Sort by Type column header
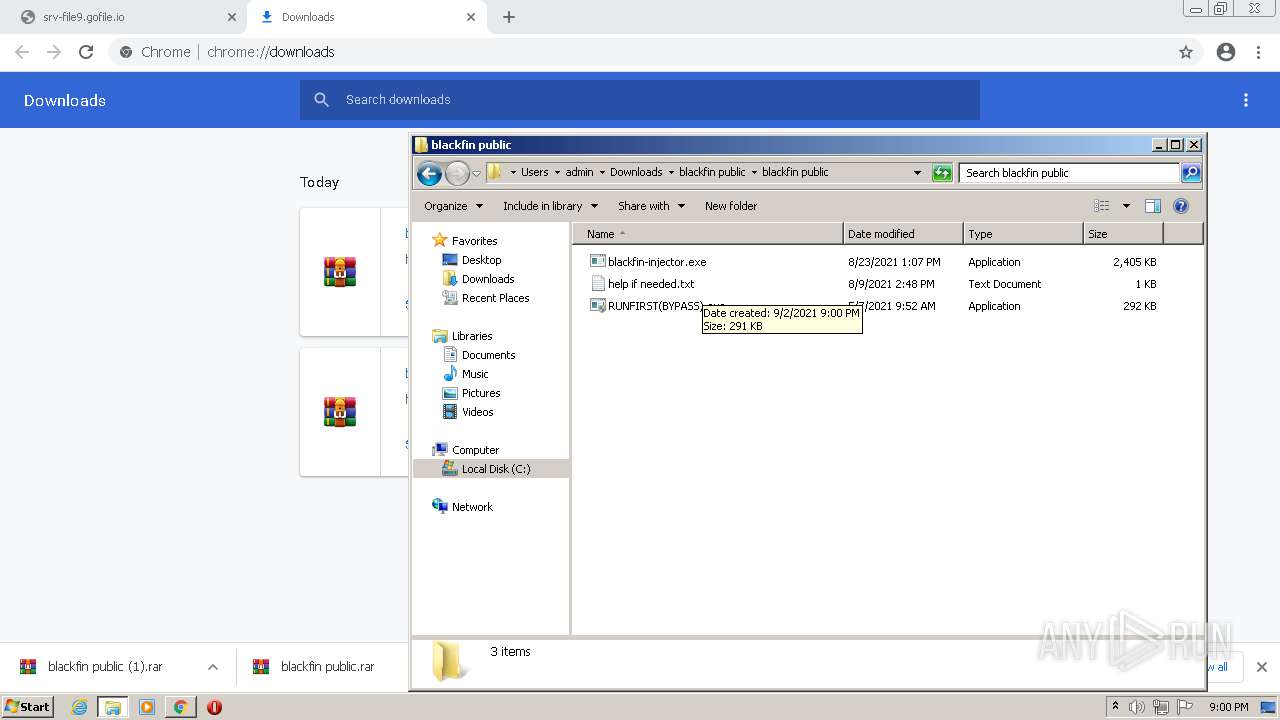 (1023, 234)
